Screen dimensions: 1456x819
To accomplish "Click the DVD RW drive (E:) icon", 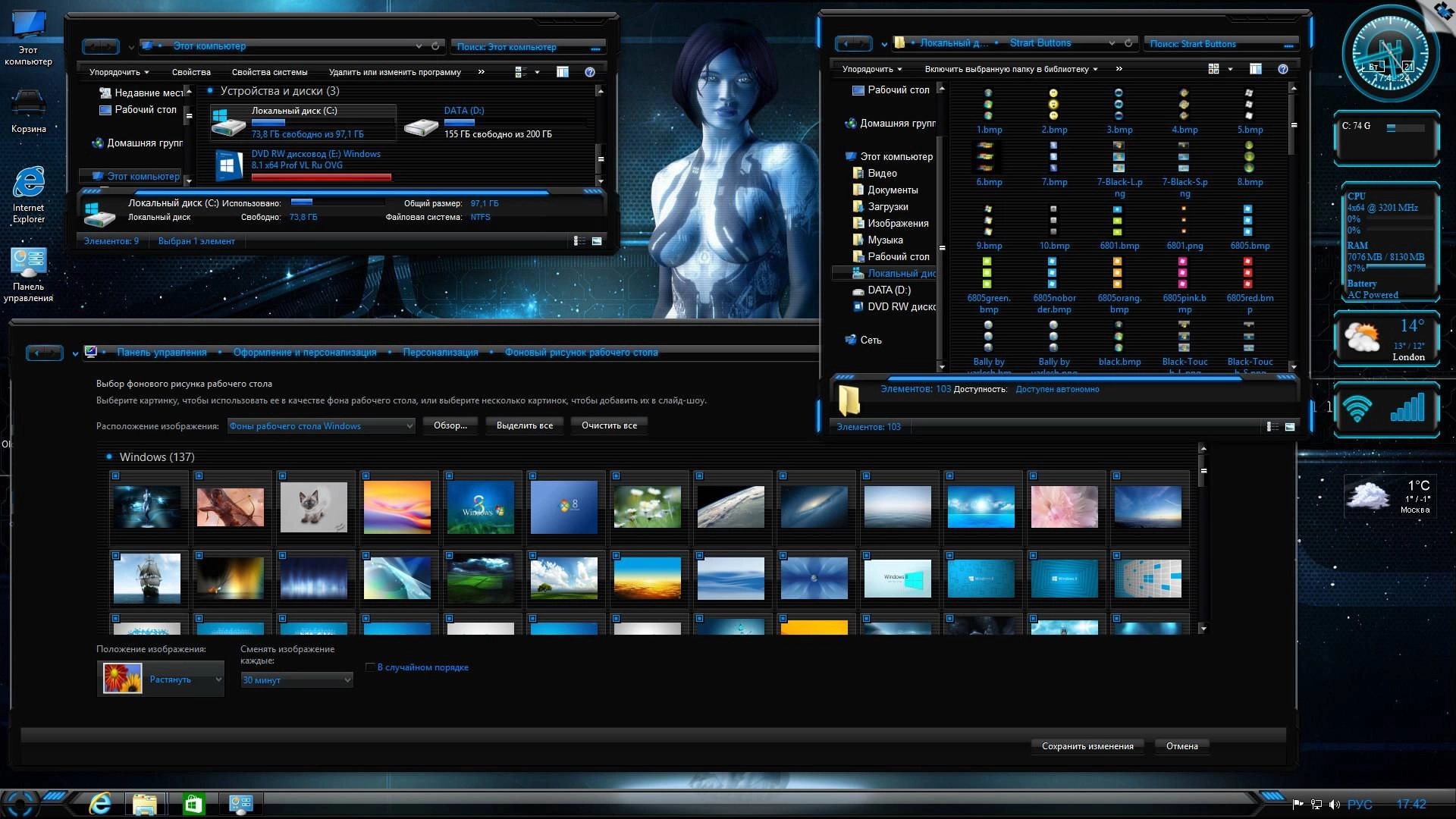I will point(228,165).
